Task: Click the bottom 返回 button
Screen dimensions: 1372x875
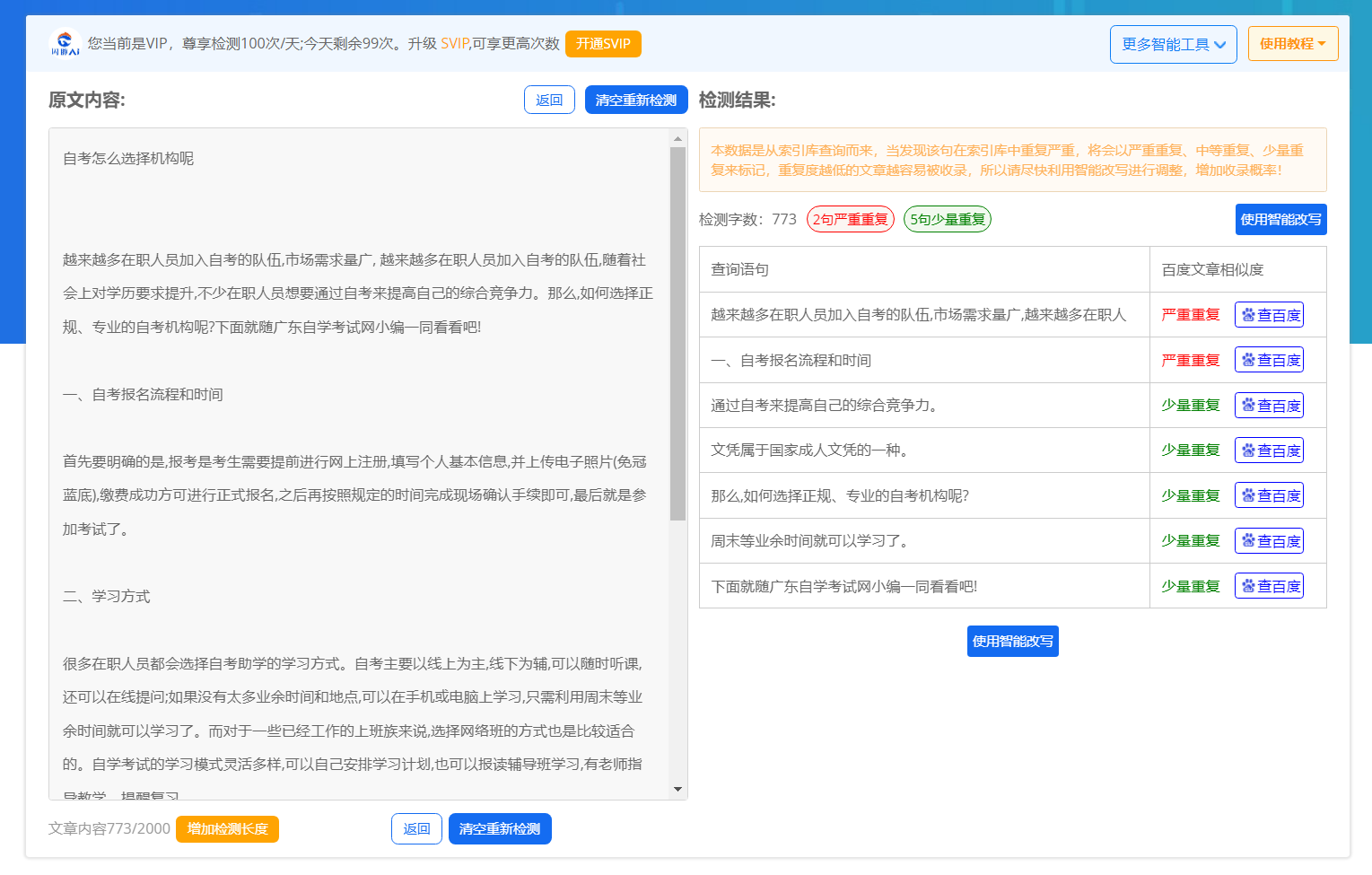Action: (x=417, y=829)
